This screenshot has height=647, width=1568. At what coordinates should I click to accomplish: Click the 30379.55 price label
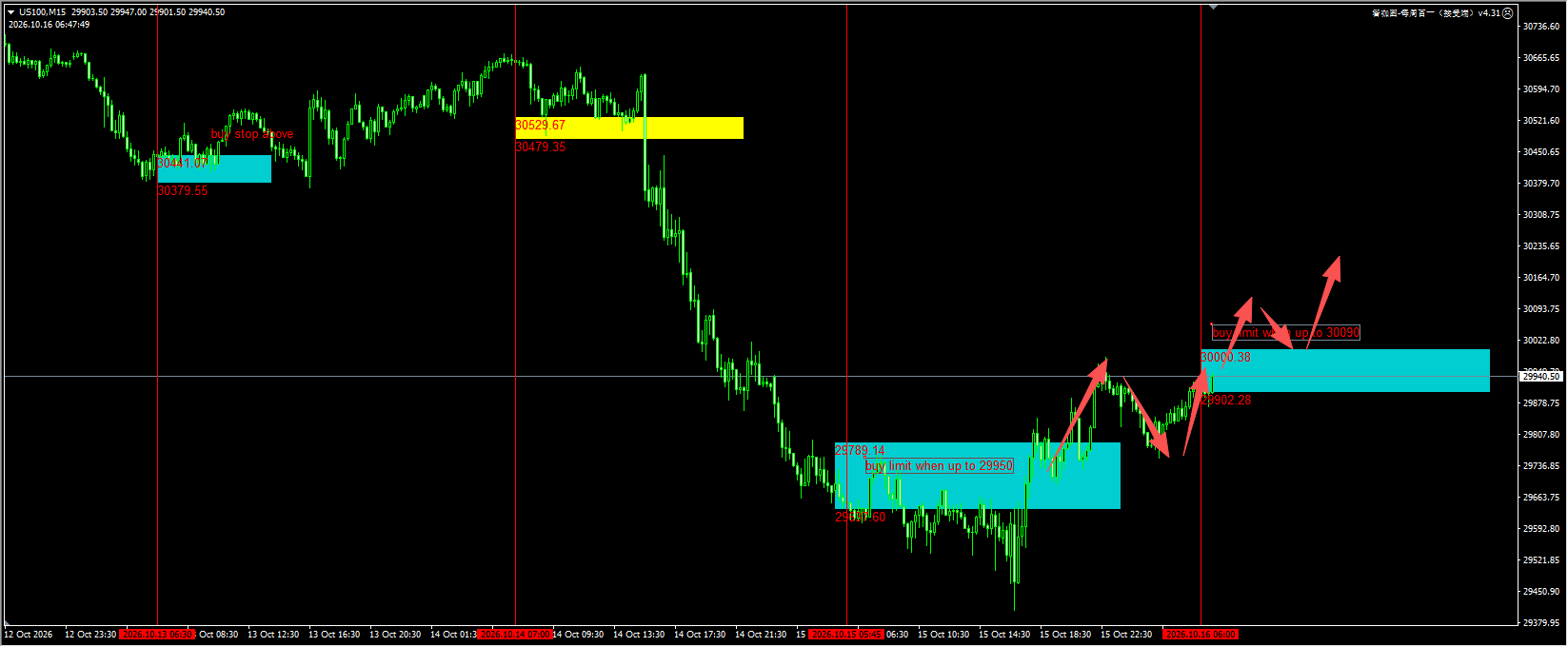[182, 190]
